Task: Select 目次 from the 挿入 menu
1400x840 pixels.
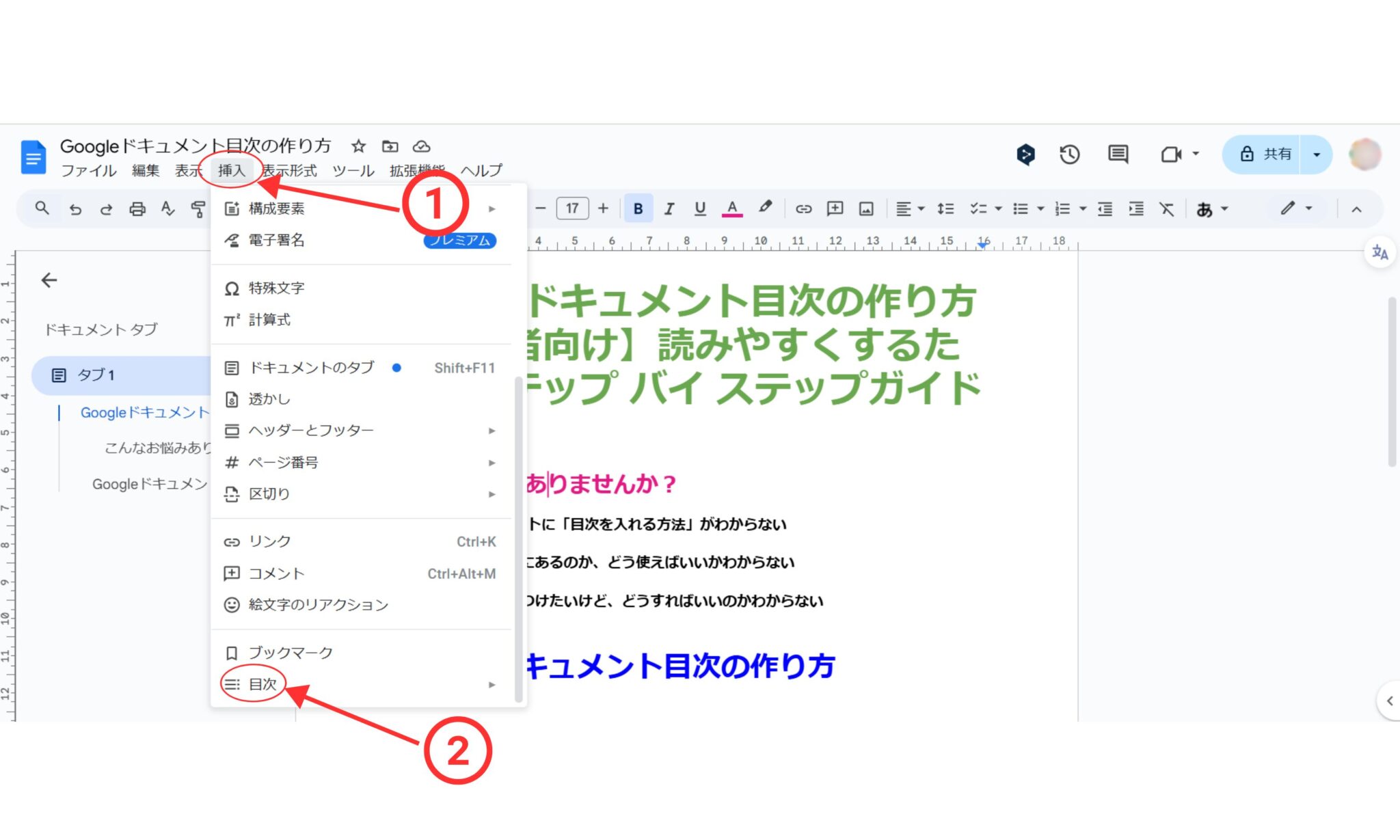Action: pyautogui.click(x=262, y=684)
